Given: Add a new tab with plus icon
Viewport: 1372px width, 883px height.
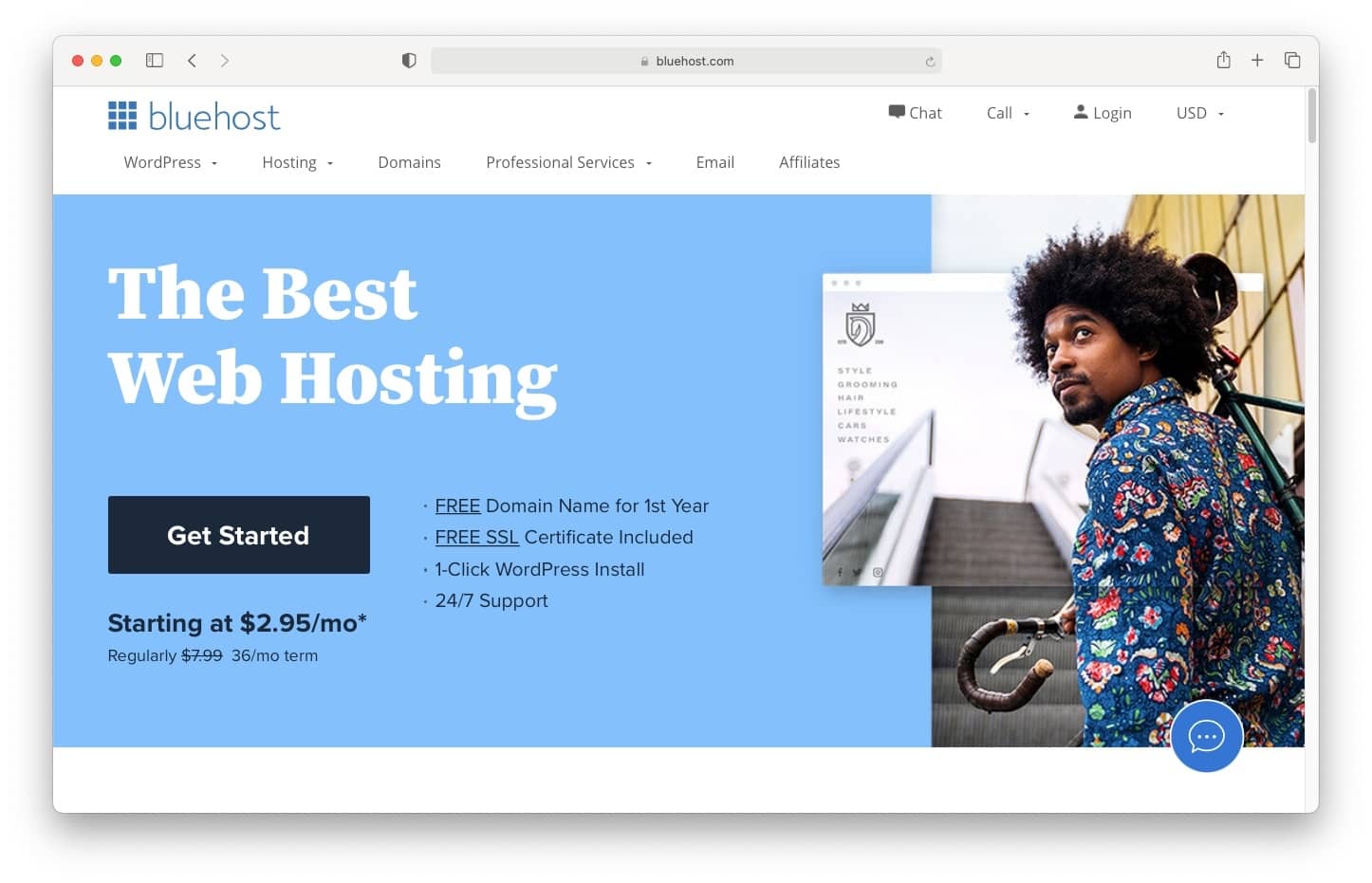Looking at the screenshot, I should click(1257, 61).
